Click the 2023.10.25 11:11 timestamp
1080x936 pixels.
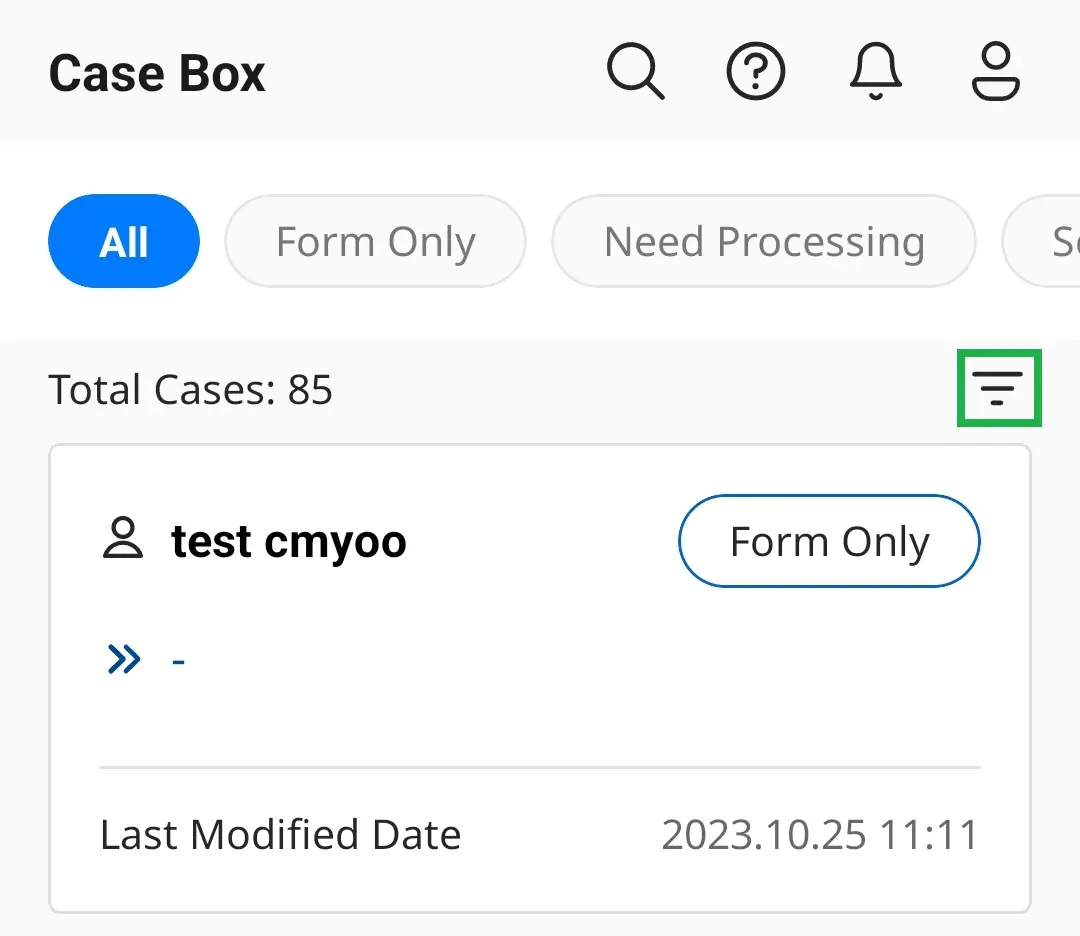point(820,835)
